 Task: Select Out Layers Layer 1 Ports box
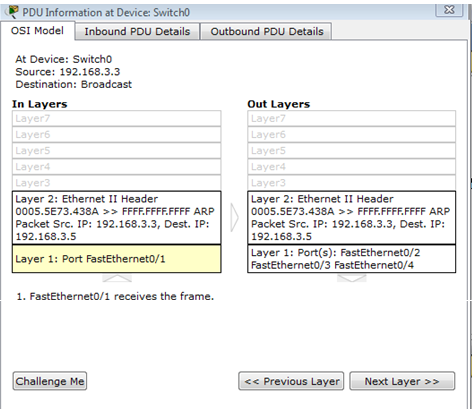point(352,259)
